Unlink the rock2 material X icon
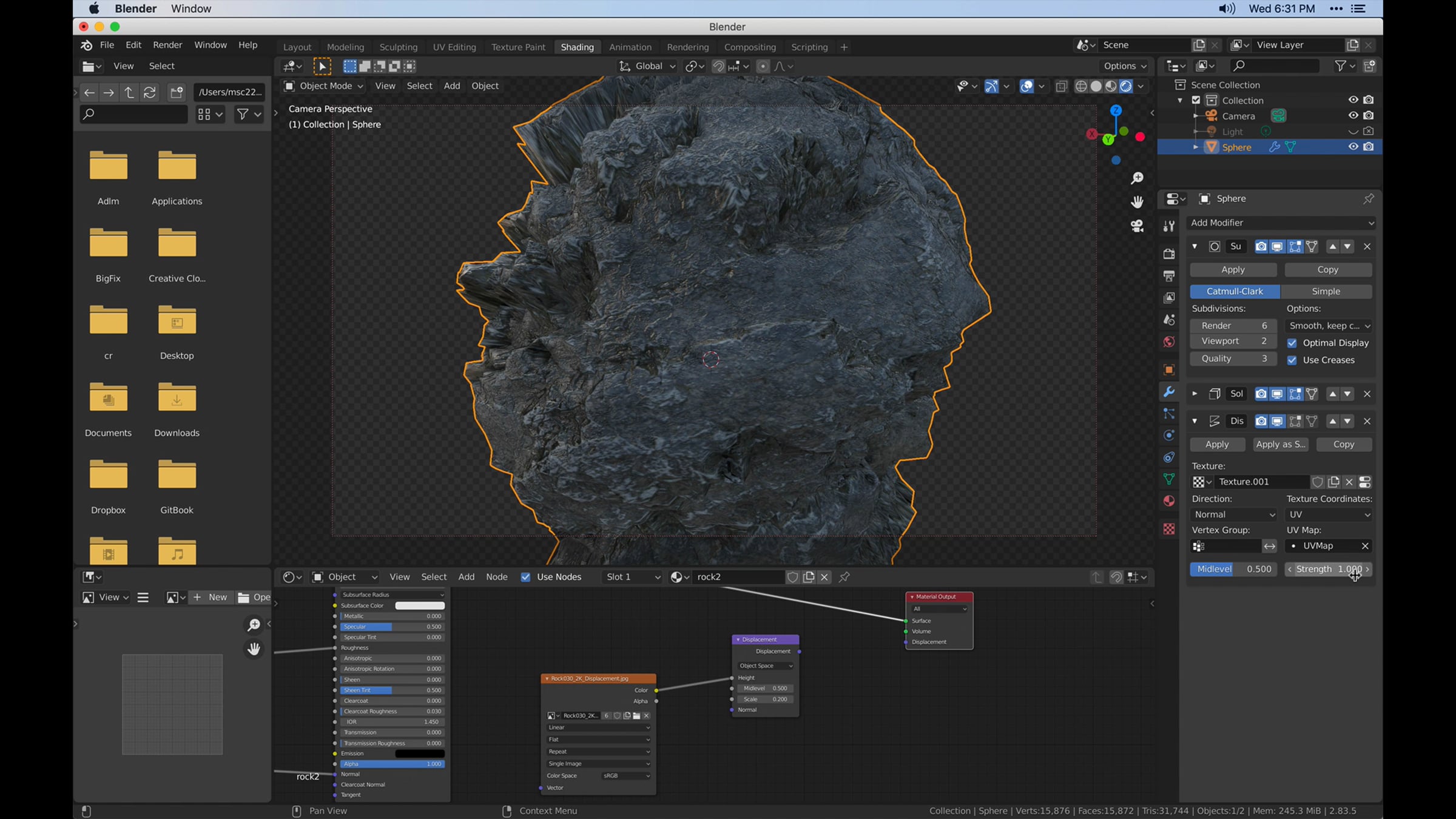Viewport: 1456px width, 819px height. (x=824, y=577)
